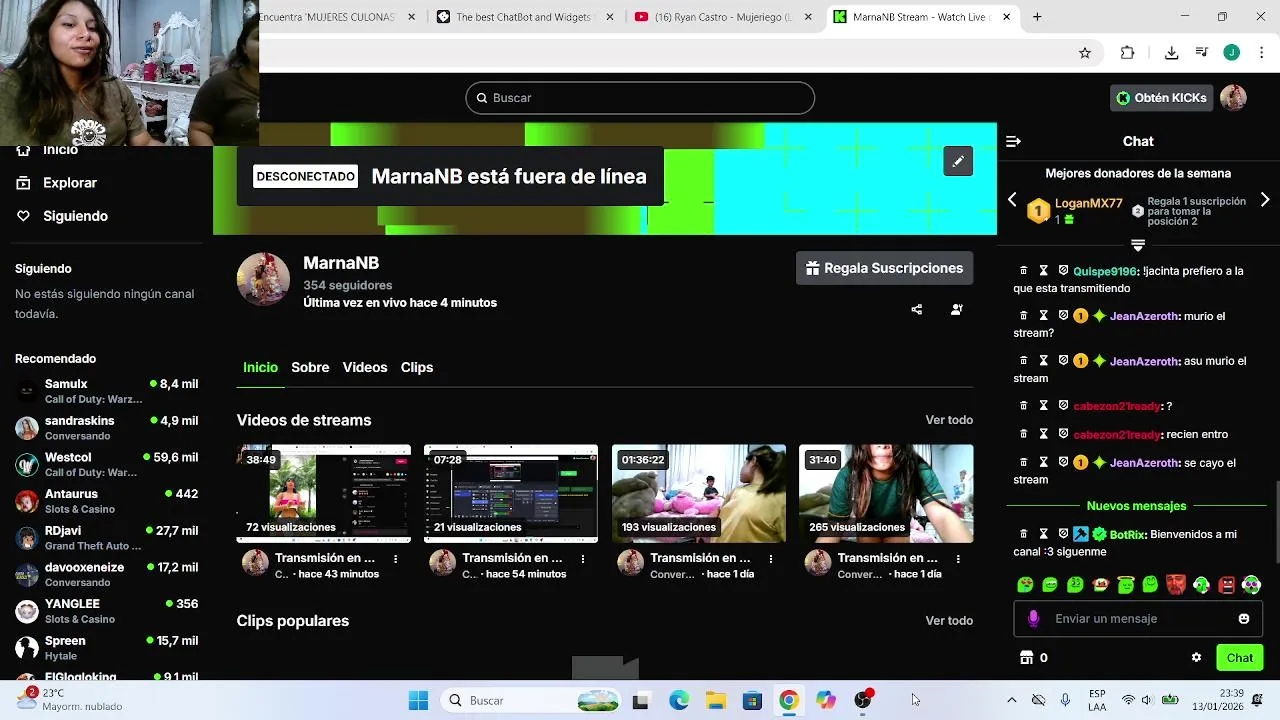This screenshot has height=720, width=1280.
Task: Timeout JeanAzeroth on 'se cayo el stream'
Action: coord(1043,463)
